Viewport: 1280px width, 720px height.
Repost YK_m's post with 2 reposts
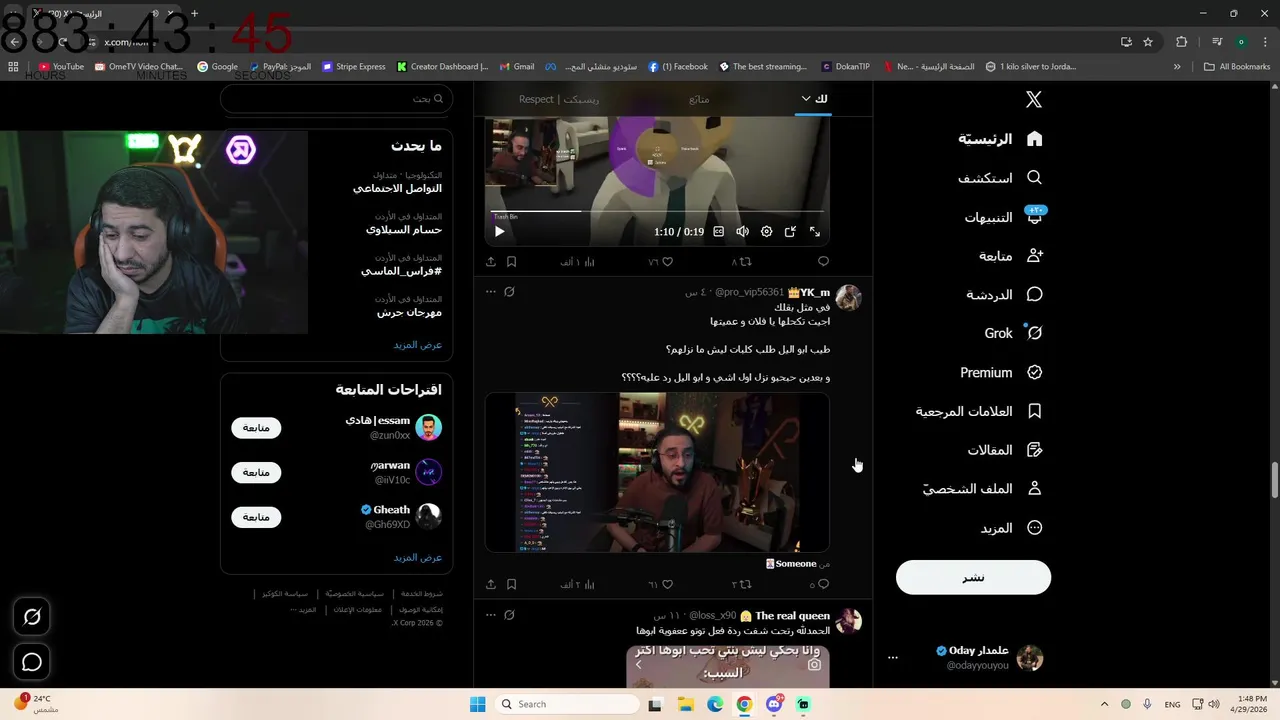741,584
